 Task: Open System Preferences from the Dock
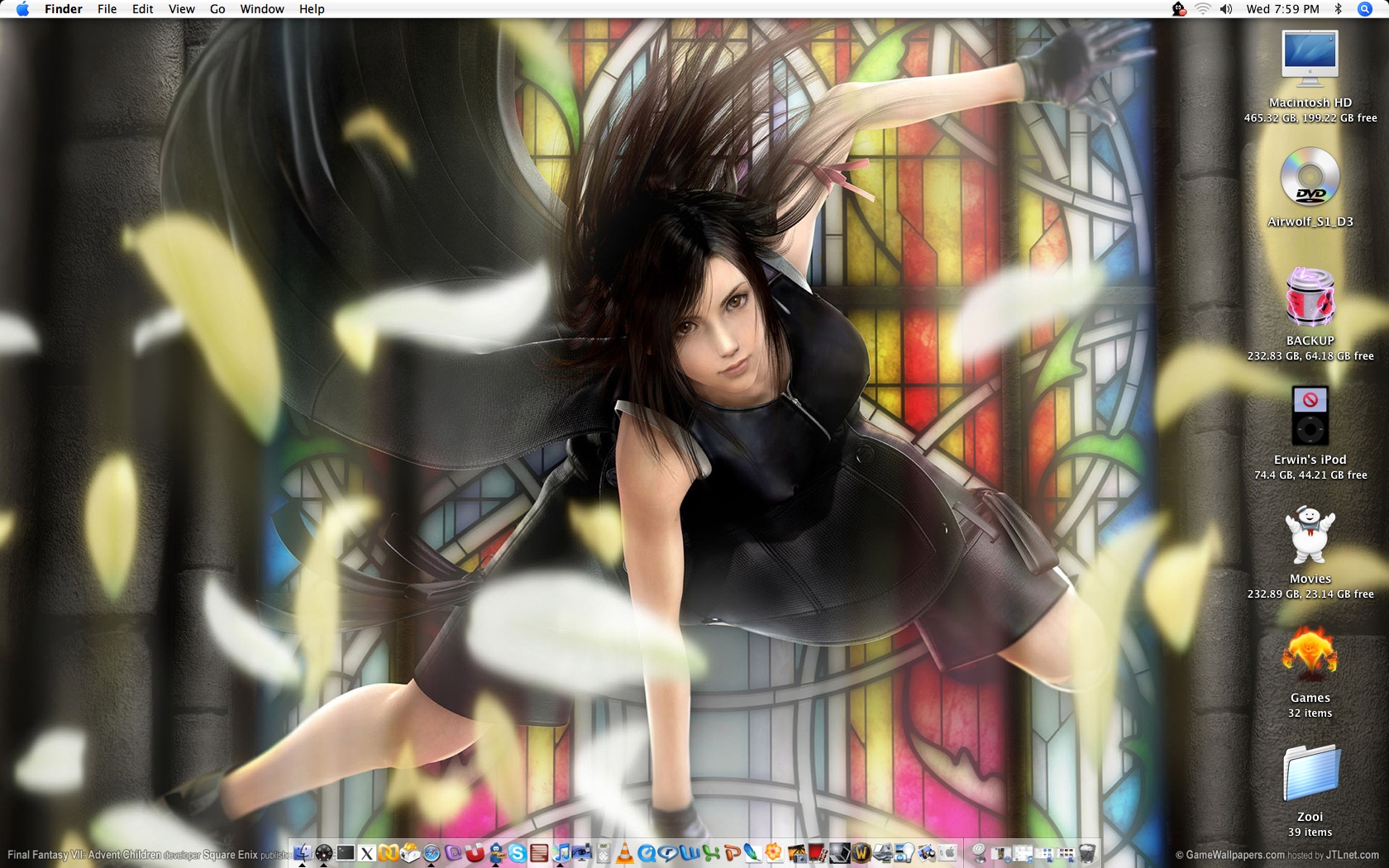947,852
